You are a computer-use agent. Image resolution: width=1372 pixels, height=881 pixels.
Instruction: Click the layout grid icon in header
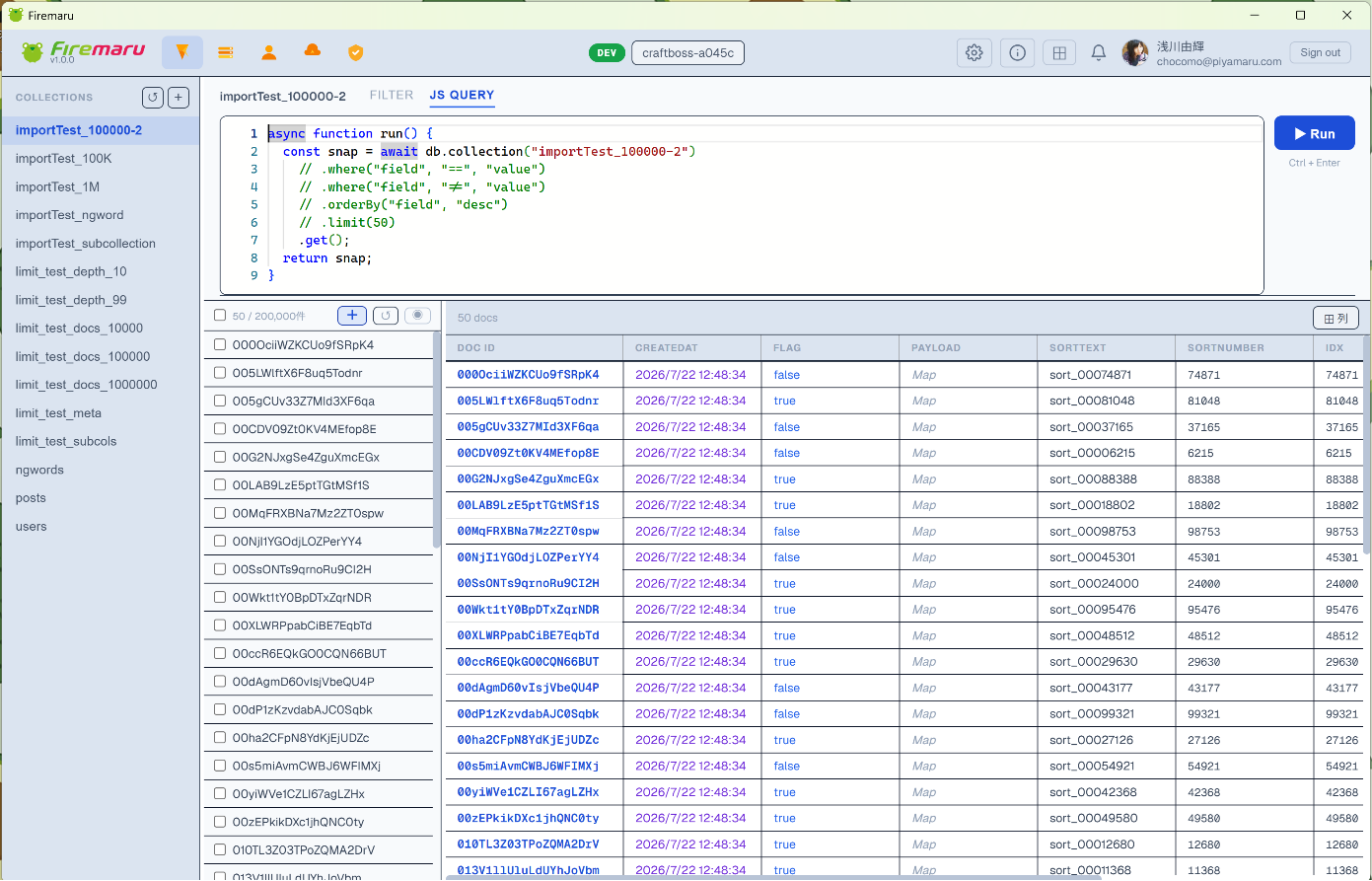click(1059, 53)
